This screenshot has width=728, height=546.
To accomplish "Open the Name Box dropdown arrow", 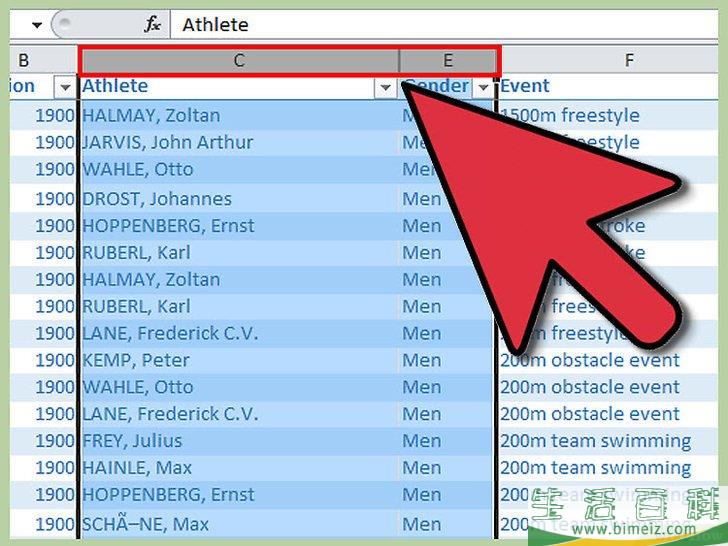I will tap(37, 25).
